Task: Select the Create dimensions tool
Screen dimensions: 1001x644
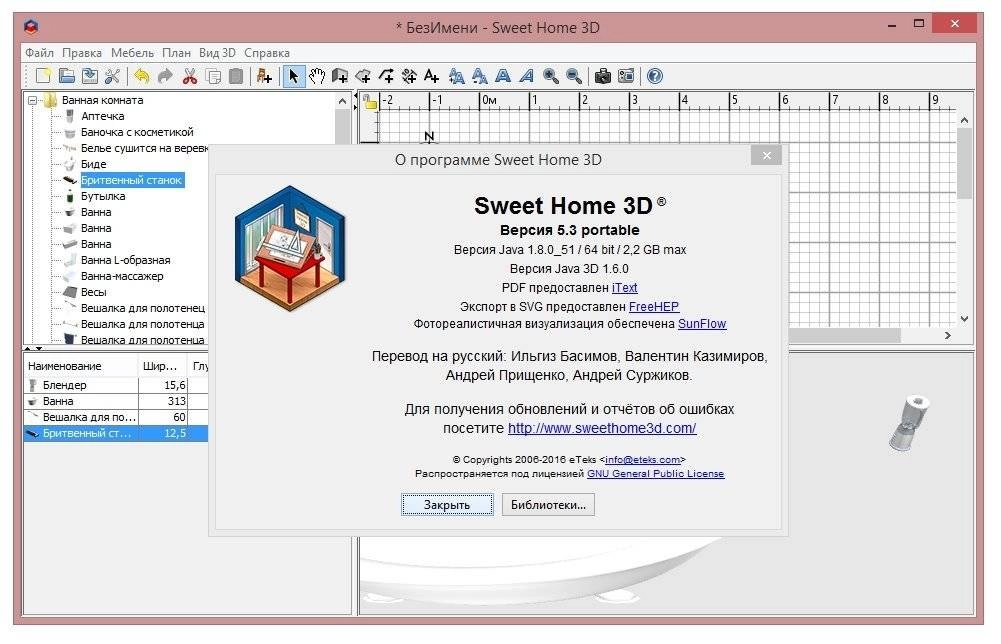Action: (x=409, y=76)
